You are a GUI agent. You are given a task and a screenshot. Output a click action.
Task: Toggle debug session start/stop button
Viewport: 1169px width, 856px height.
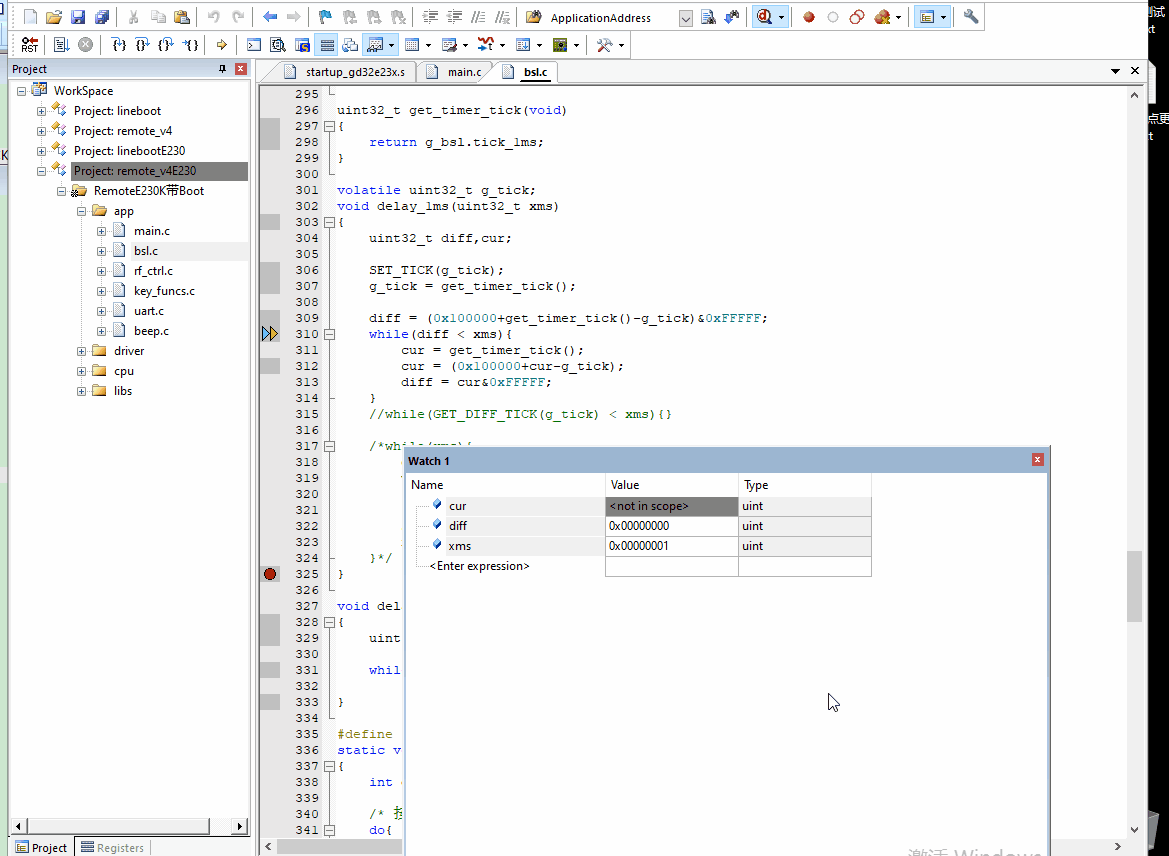[x=764, y=16]
